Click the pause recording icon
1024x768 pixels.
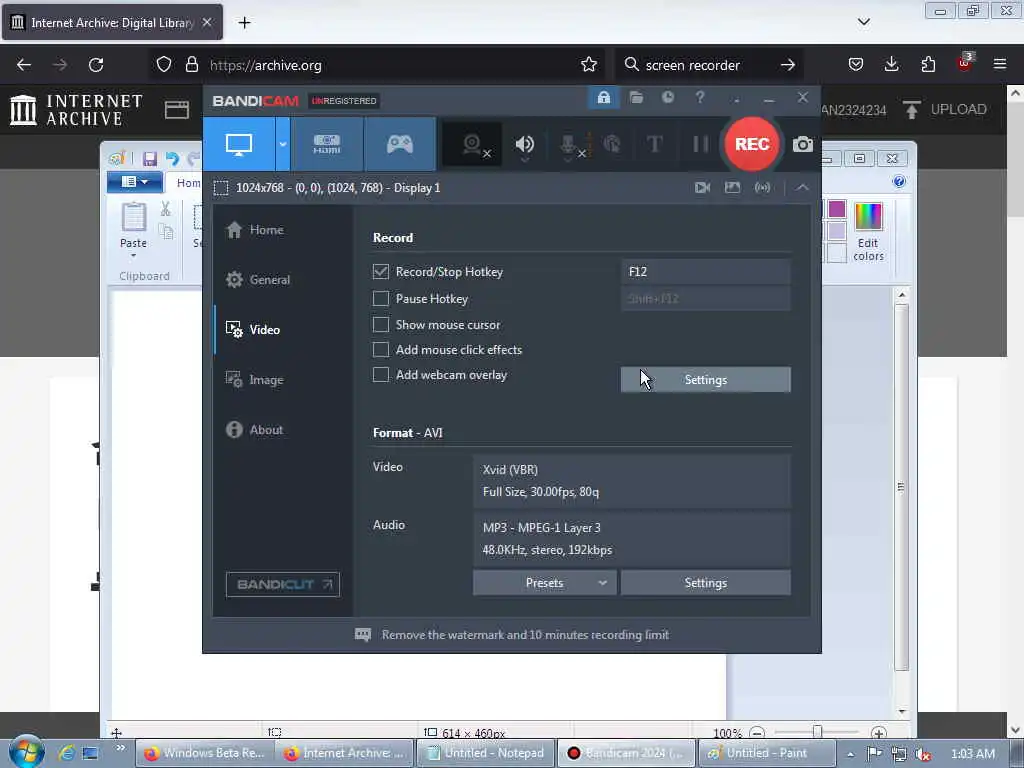click(x=700, y=144)
